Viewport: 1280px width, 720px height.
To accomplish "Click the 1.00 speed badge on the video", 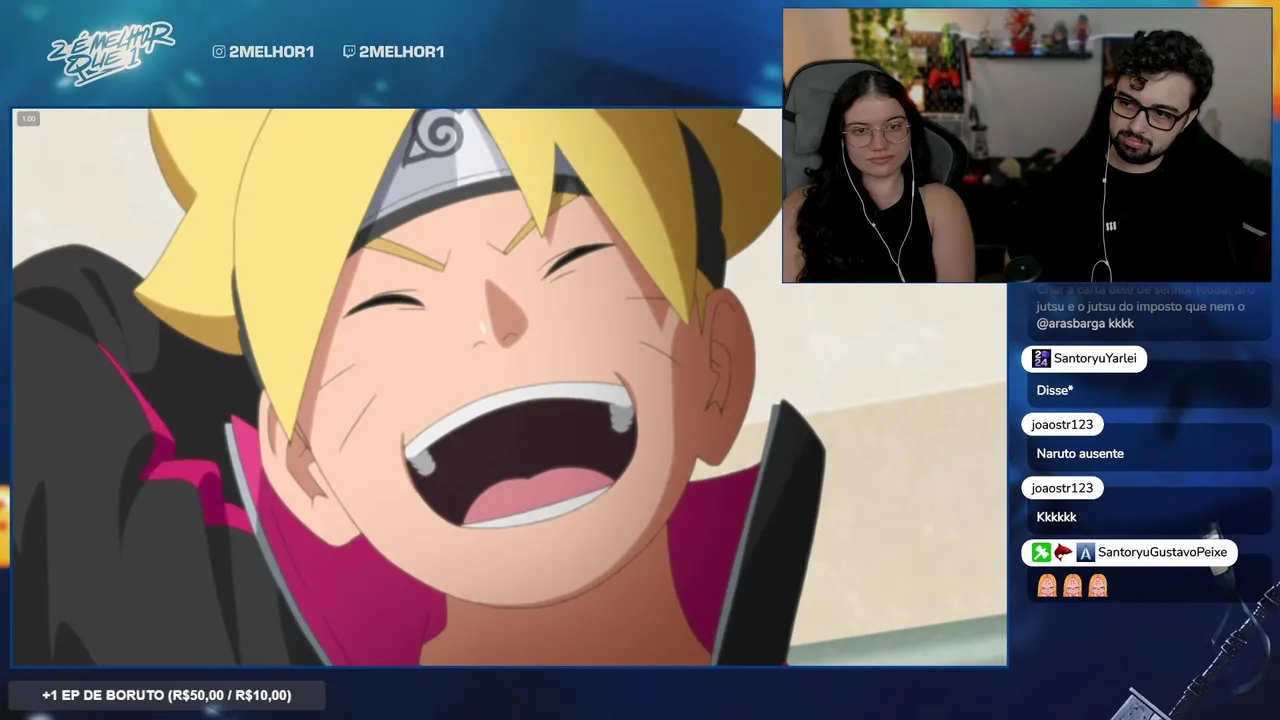I will pyautogui.click(x=28, y=119).
